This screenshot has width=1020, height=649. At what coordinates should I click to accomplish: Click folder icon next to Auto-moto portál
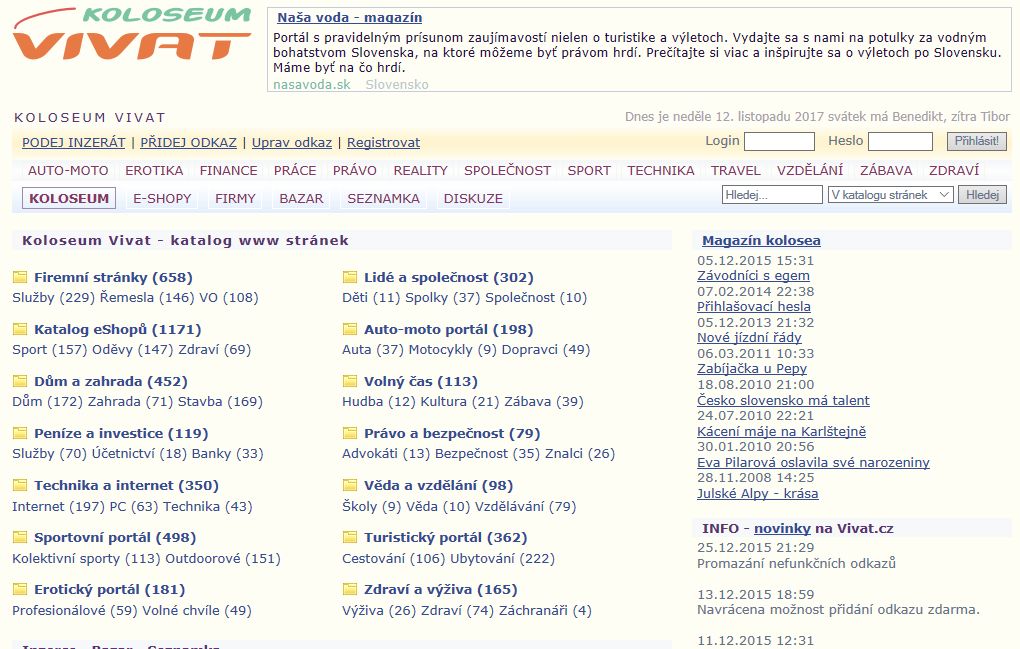[350, 330]
